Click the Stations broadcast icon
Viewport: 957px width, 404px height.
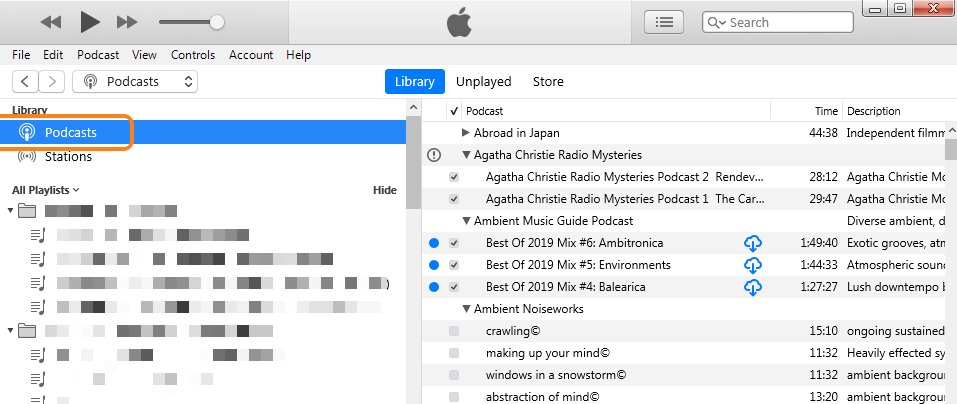[27, 157]
